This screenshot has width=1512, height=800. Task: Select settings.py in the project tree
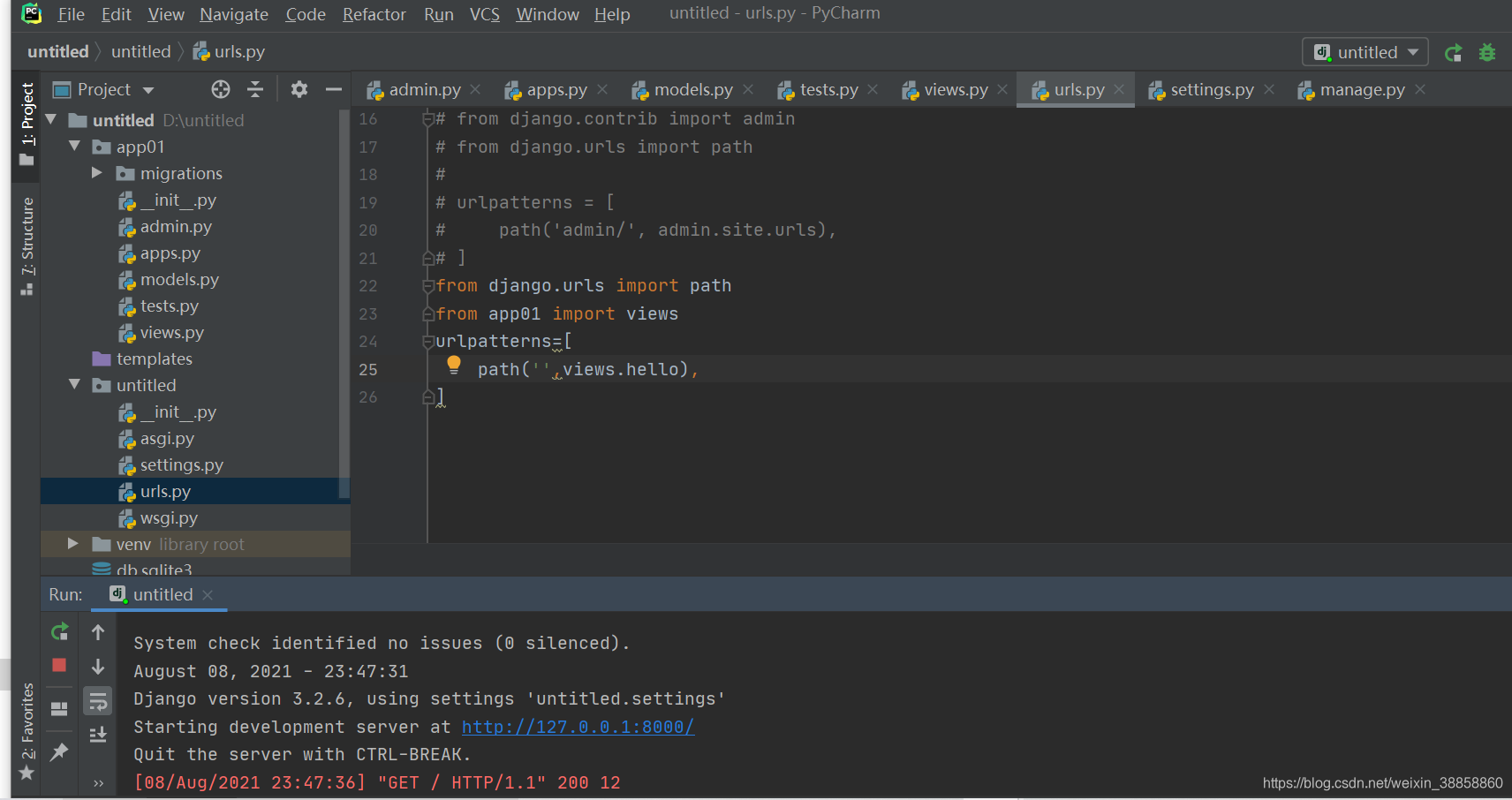[181, 464]
